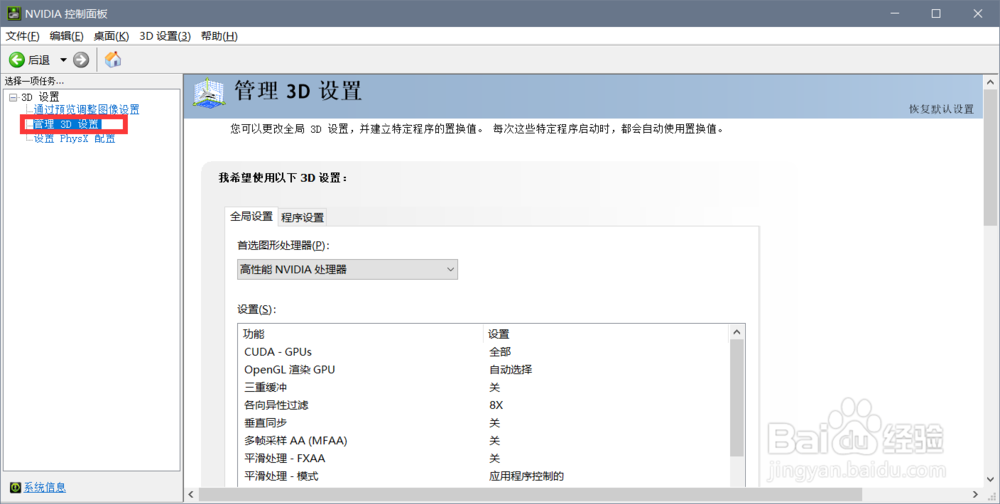Click the 设置 column header
The width and height of the screenshot is (1000, 504).
[x=607, y=334]
